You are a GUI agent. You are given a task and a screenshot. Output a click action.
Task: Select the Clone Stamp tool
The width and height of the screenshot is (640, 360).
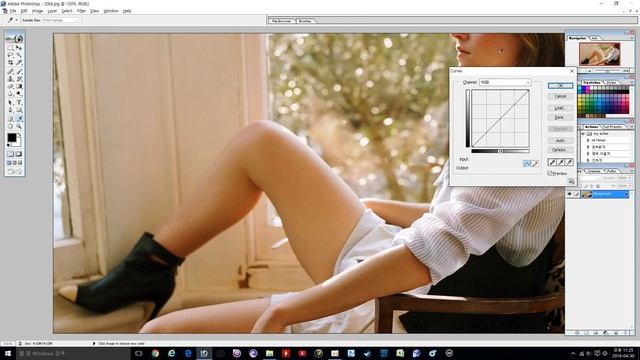click(x=11, y=79)
